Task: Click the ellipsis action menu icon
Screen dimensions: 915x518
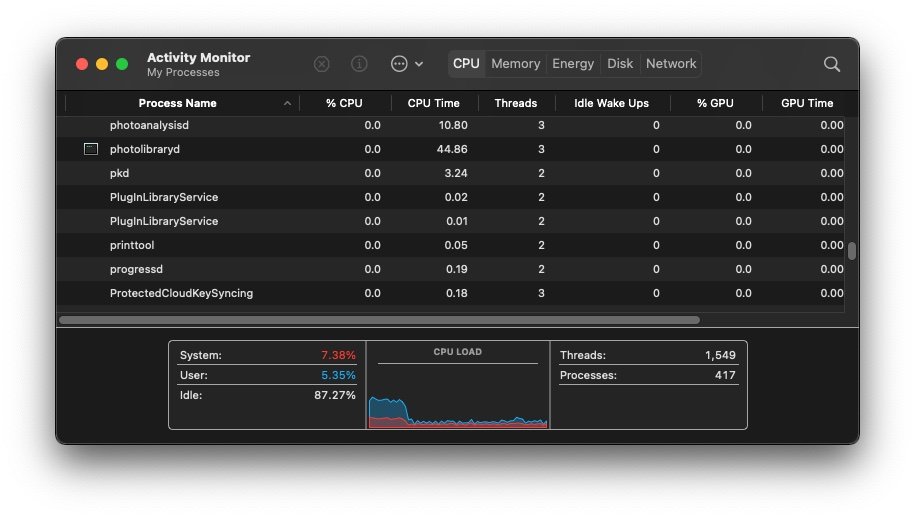Action: pyautogui.click(x=399, y=64)
